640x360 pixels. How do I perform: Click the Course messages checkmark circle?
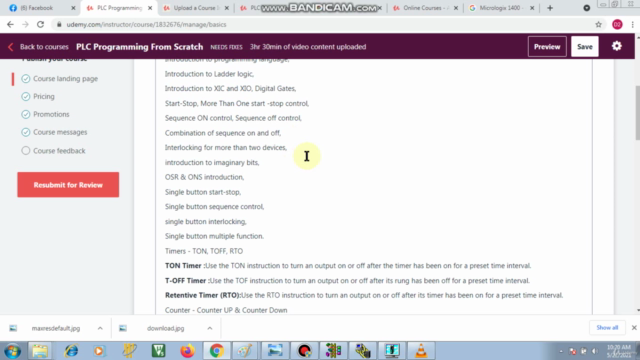tap(26, 132)
